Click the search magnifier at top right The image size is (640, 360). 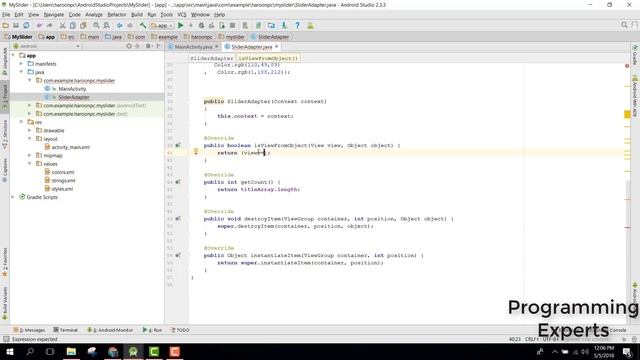click(x=624, y=25)
